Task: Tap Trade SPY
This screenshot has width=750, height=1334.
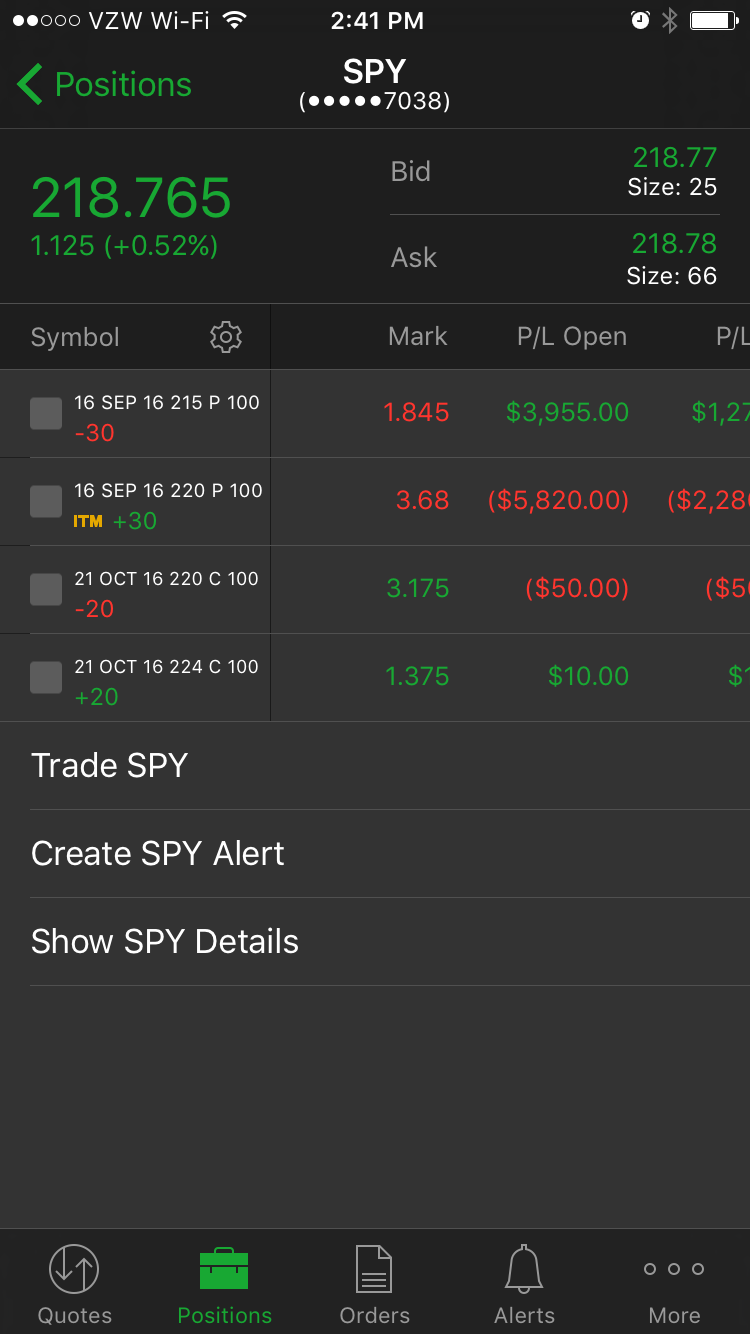Action: pos(375,765)
